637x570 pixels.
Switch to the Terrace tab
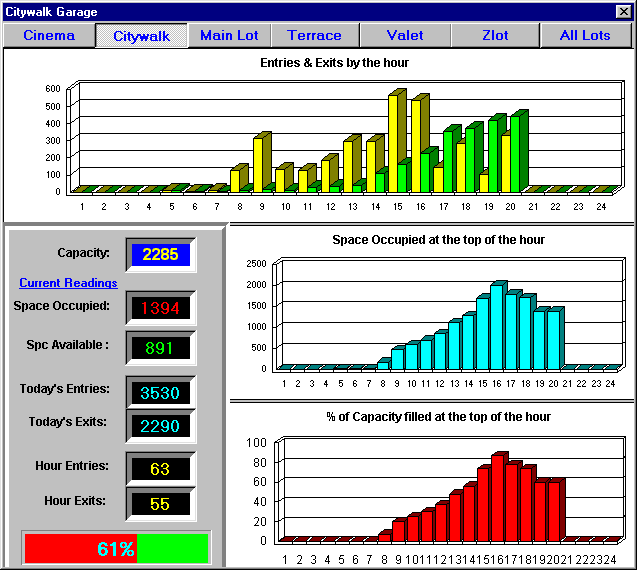pos(314,35)
